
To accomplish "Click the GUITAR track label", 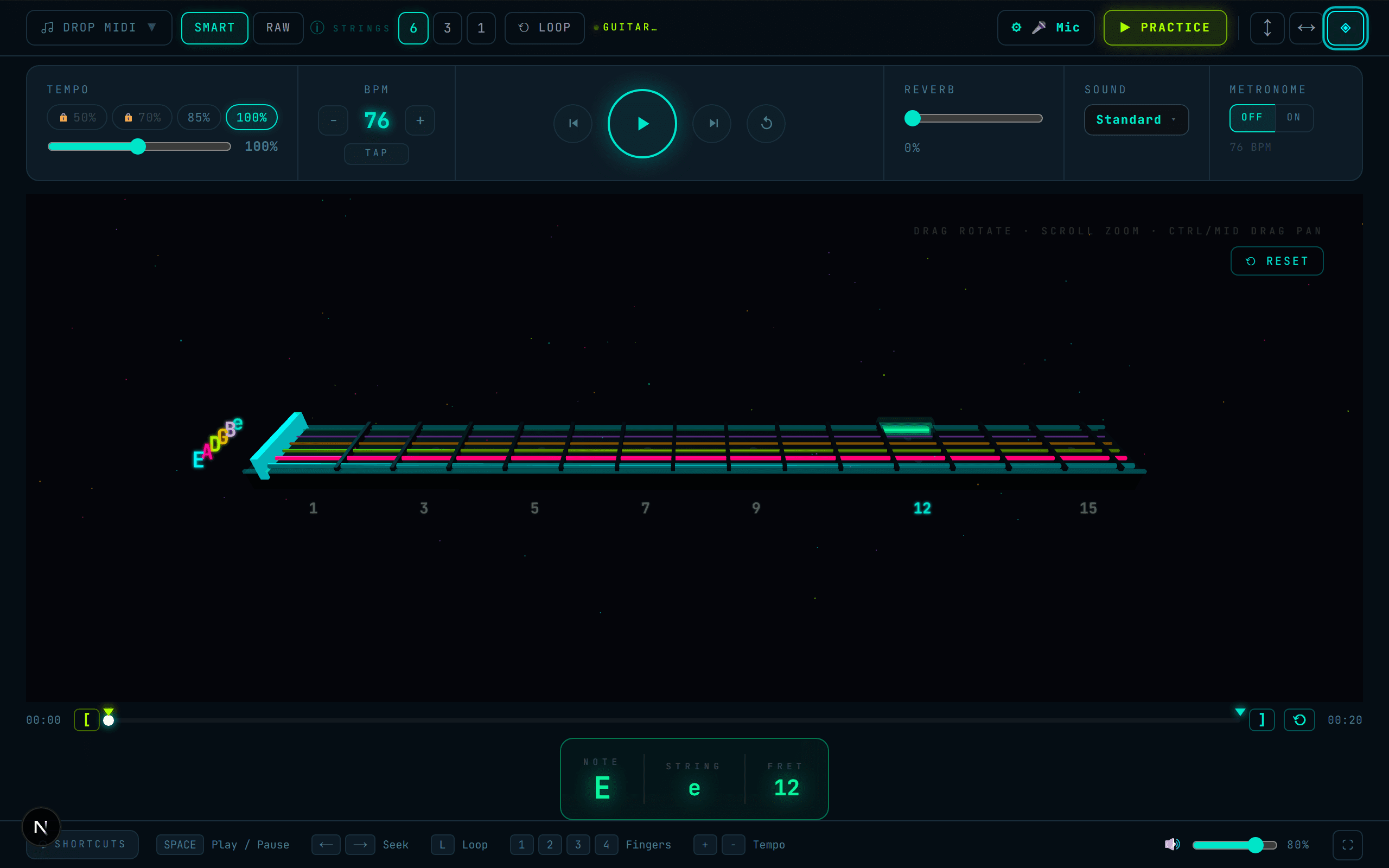I will tap(626, 28).
